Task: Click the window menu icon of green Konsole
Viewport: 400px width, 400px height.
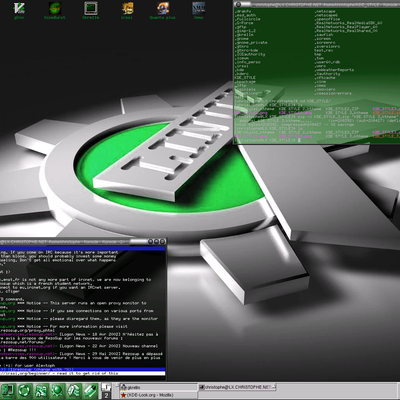Action: click(238, 4)
